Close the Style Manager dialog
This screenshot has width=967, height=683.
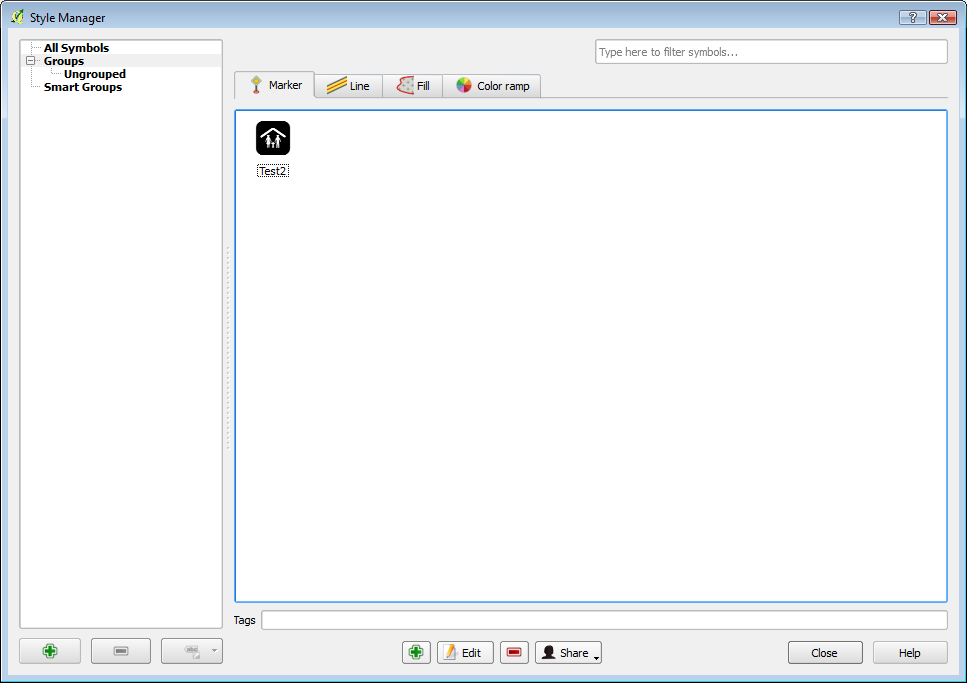click(x=825, y=653)
